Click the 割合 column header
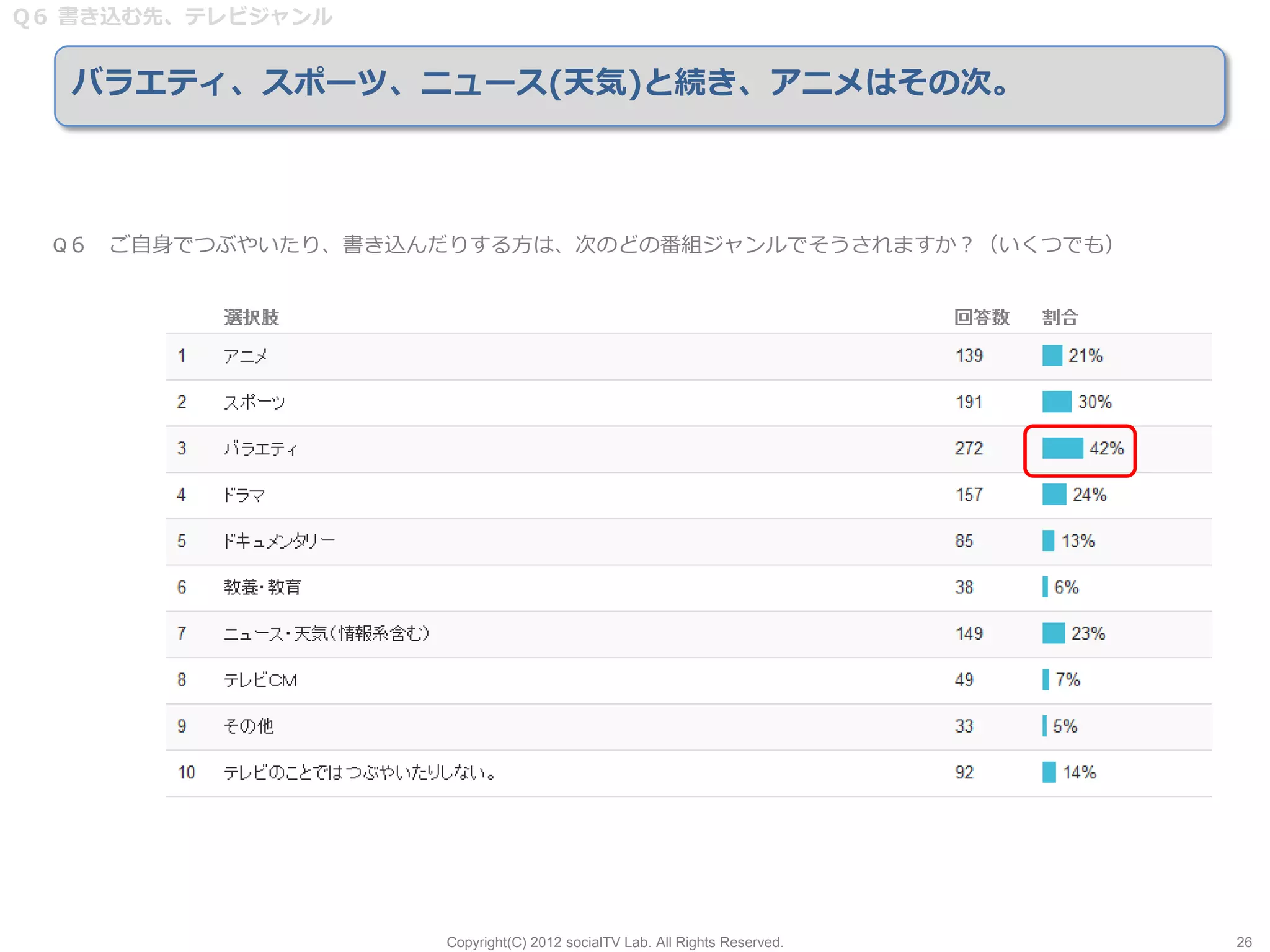 (1060, 317)
